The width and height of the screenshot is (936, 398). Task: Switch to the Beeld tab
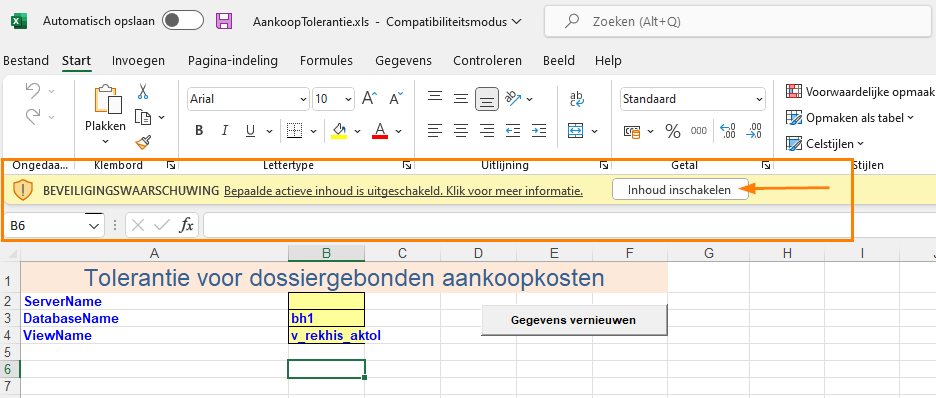click(x=559, y=61)
